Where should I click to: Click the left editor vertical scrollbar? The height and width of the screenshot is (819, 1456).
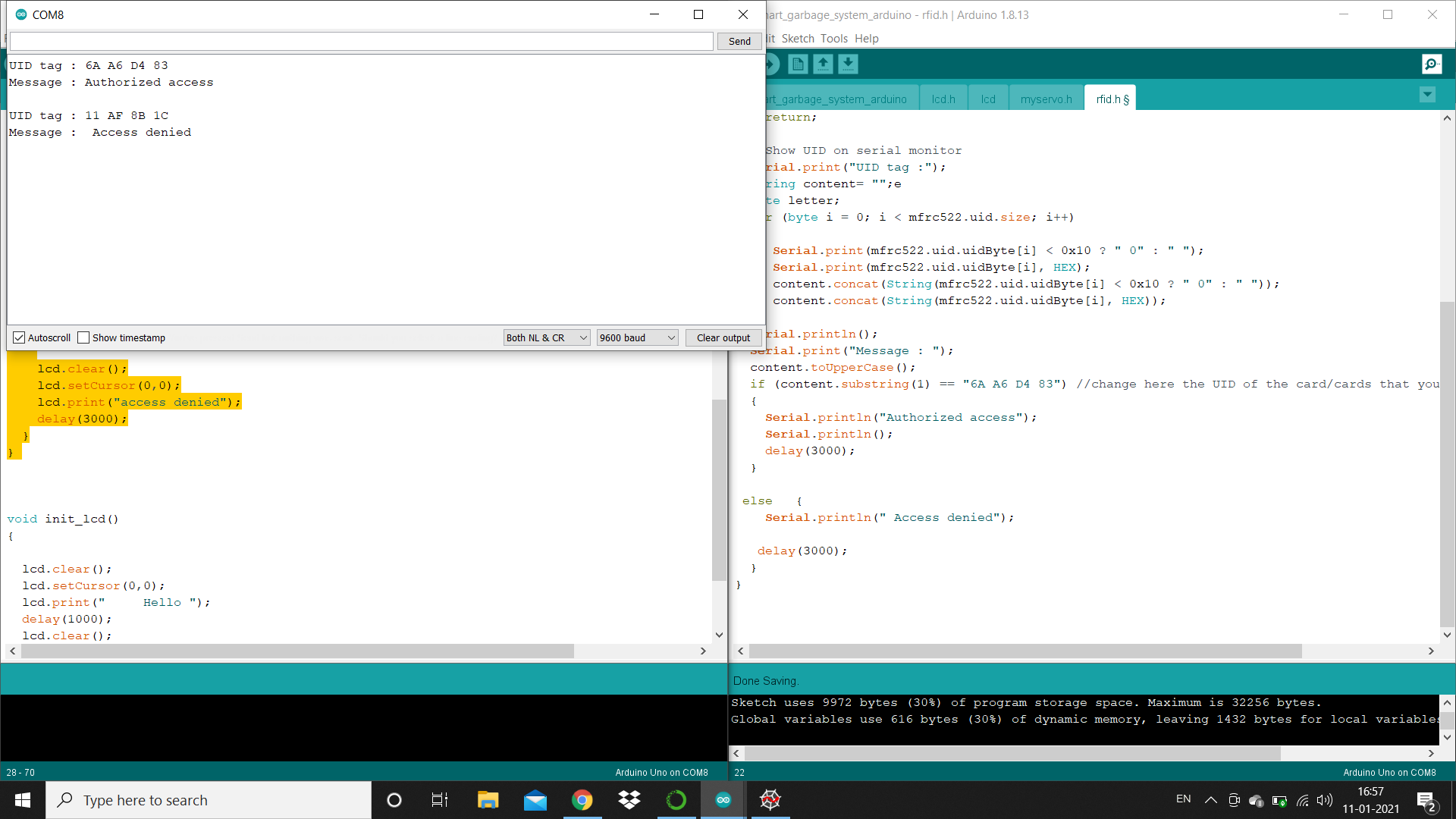(x=719, y=489)
